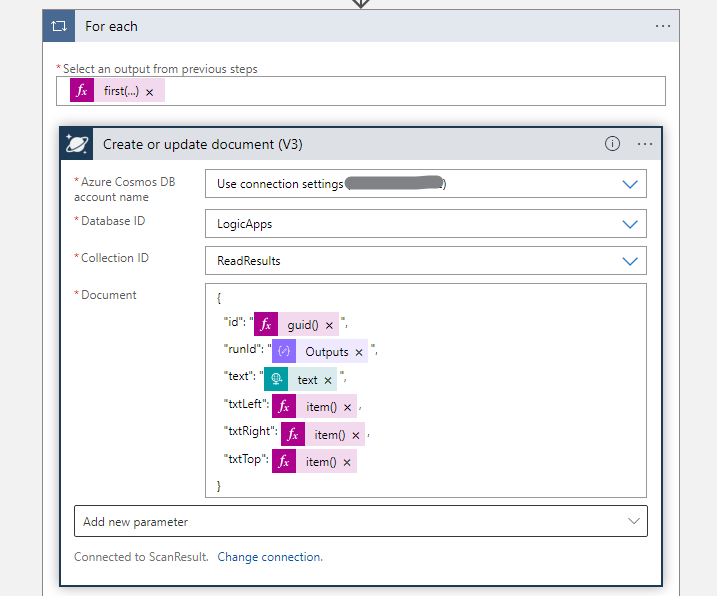
Task: Click the text dynamic content token
Action: click(x=307, y=380)
